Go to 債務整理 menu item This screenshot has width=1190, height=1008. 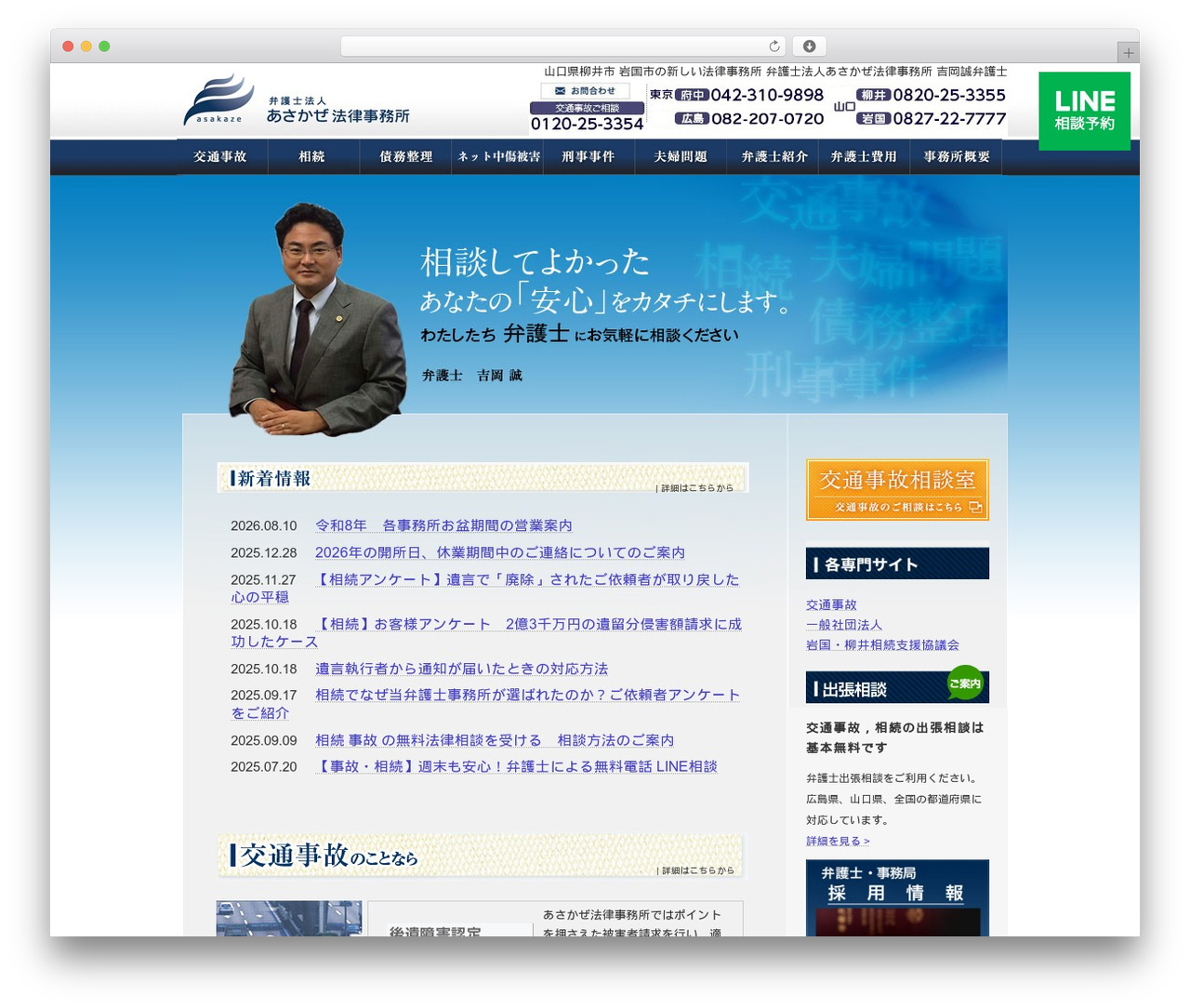click(x=405, y=157)
